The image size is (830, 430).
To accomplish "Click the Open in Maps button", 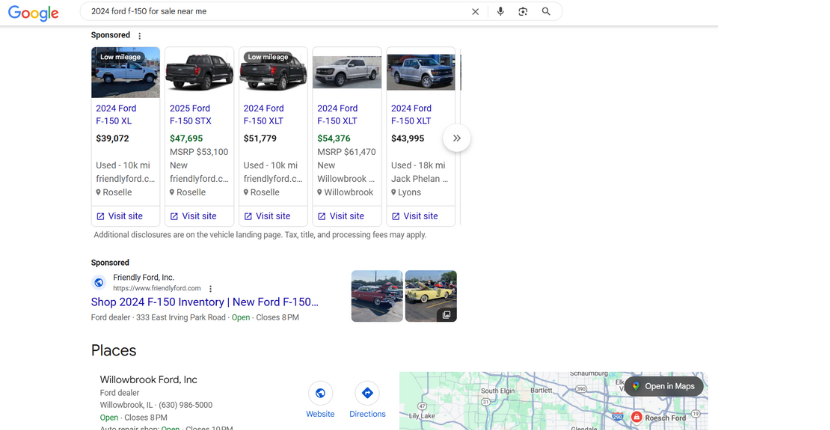I will click(x=664, y=387).
